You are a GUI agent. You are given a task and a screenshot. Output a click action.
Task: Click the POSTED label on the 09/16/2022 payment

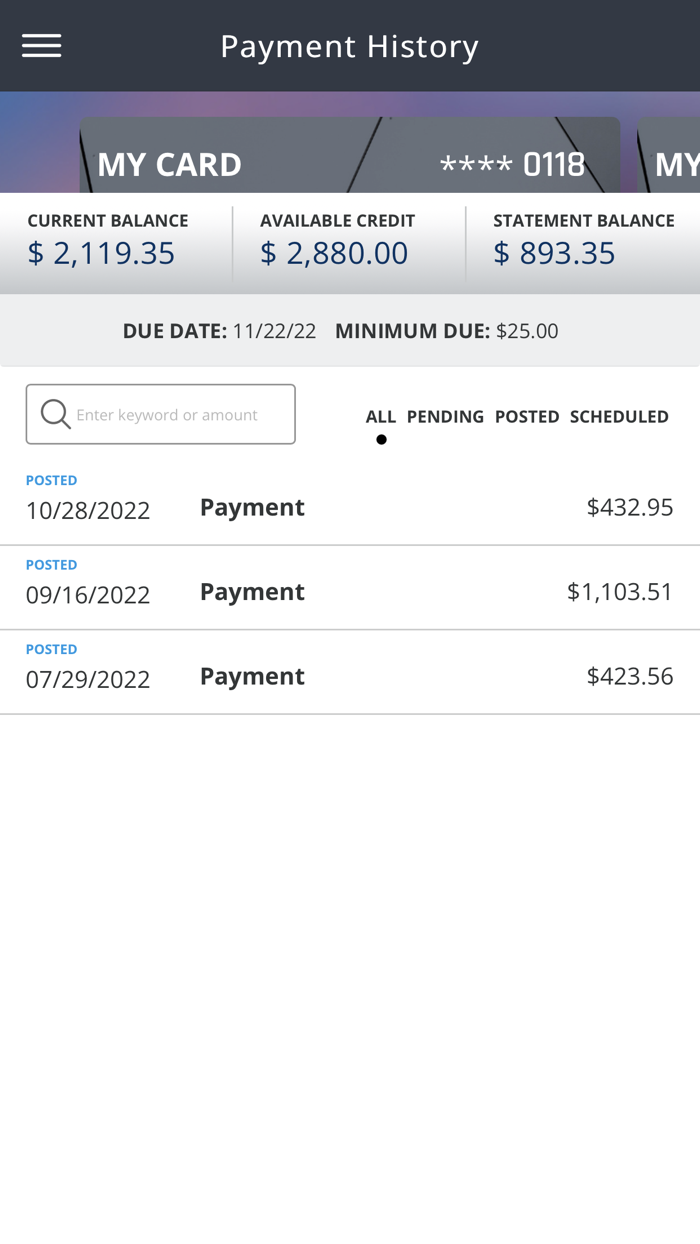[x=51, y=564]
